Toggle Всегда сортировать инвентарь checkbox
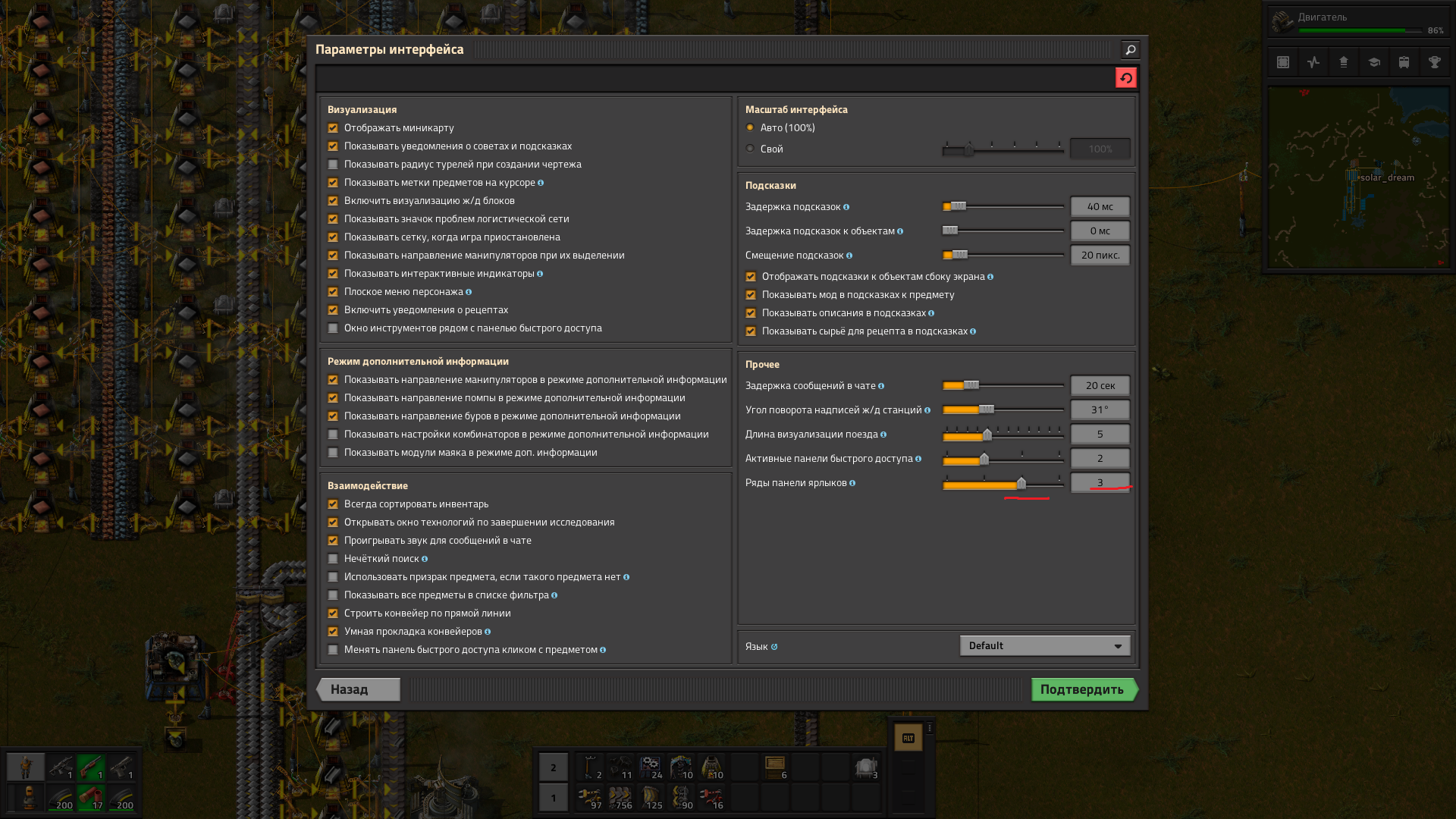The image size is (1456, 819). [333, 504]
